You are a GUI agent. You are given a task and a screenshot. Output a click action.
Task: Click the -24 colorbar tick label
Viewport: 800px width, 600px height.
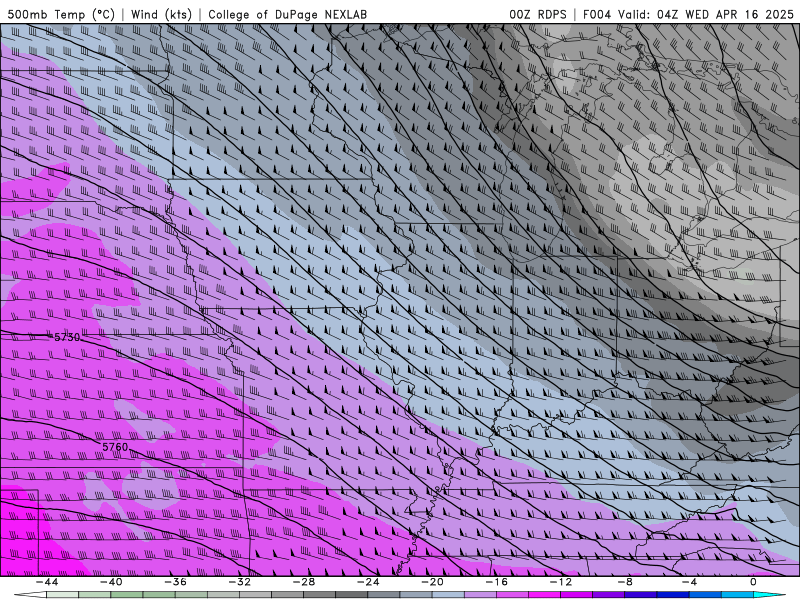tap(368, 582)
